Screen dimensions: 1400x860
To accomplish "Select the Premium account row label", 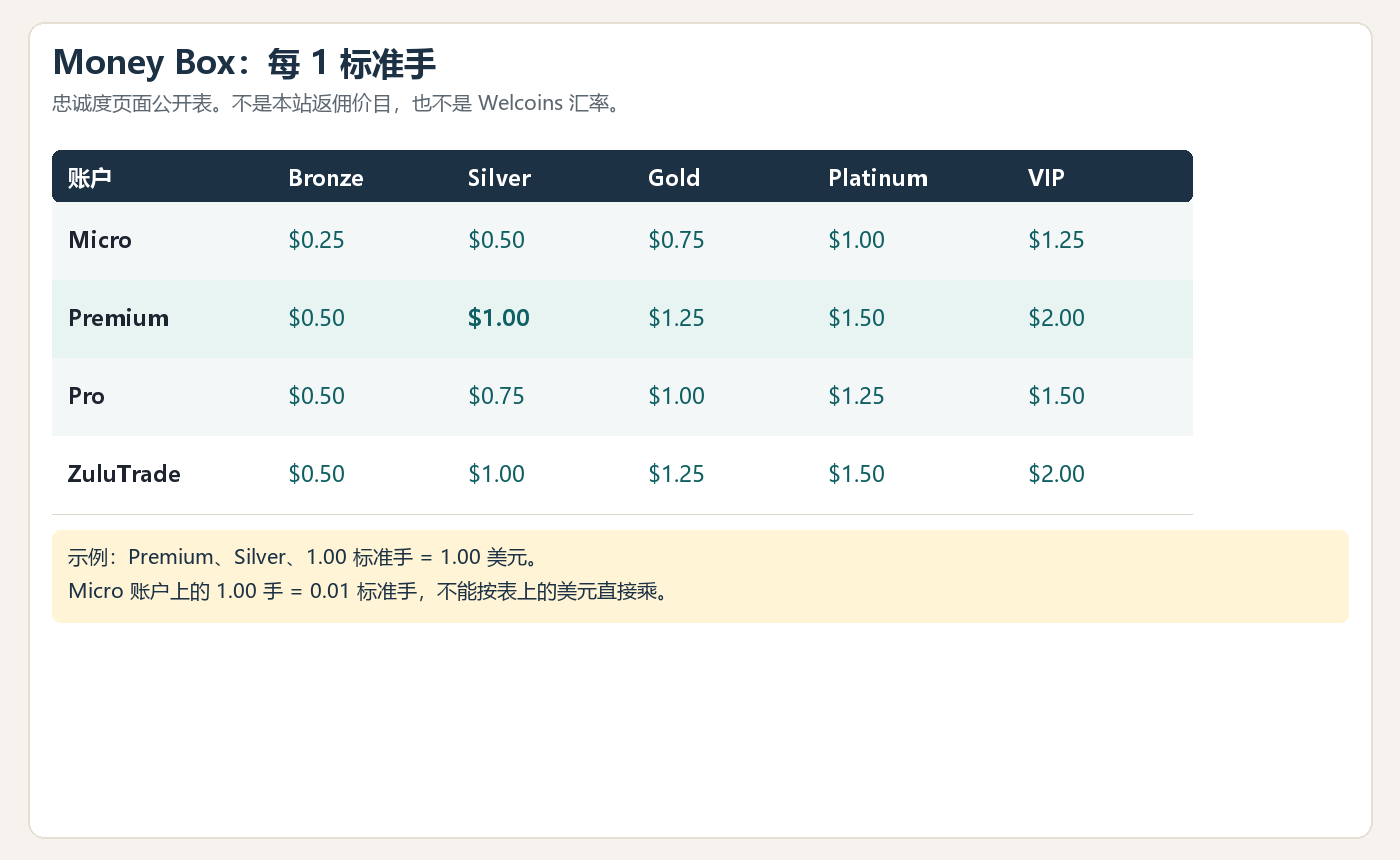I will [x=118, y=318].
